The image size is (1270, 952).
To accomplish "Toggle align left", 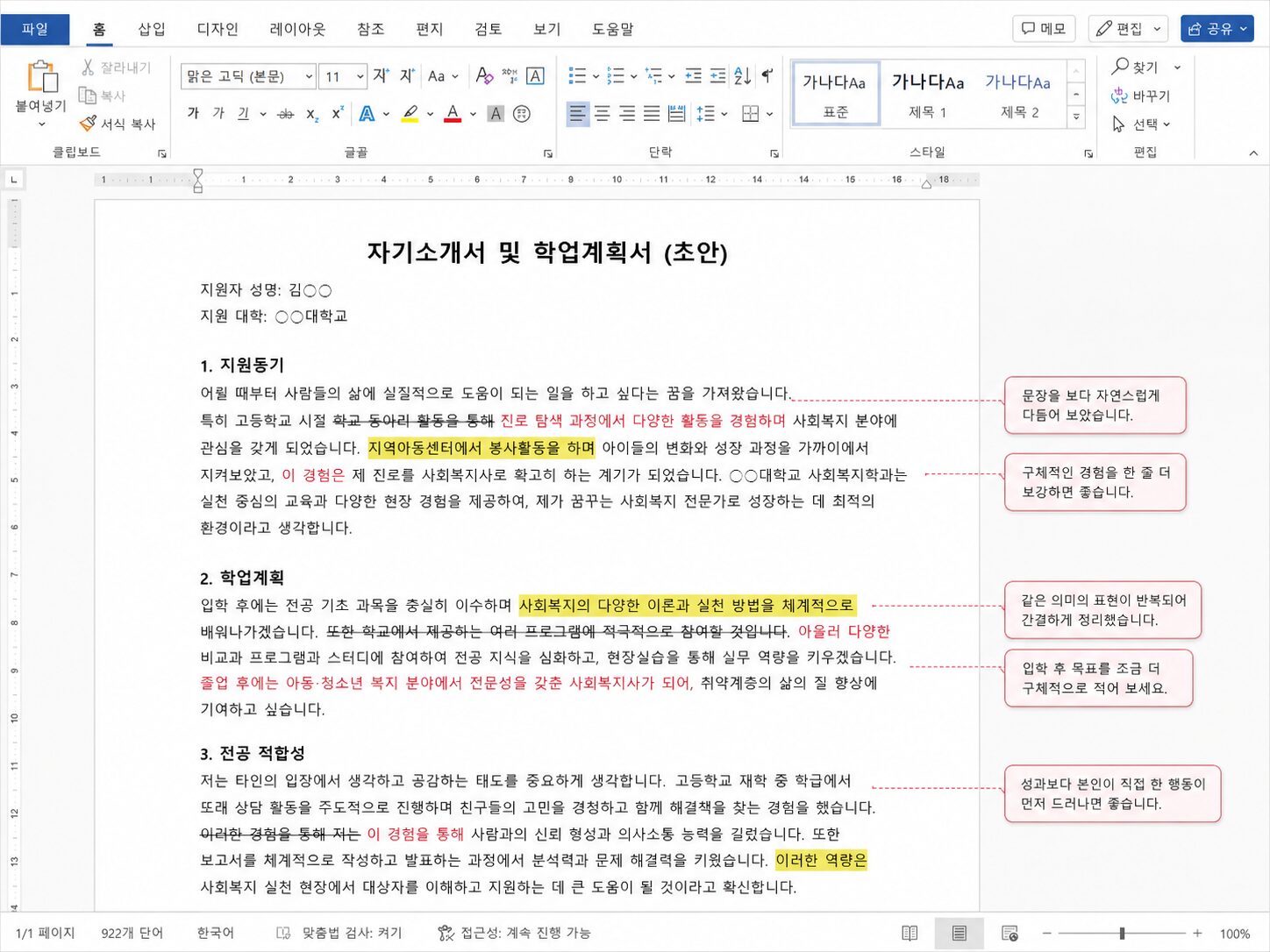I will pyautogui.click(x=577, y=114).
